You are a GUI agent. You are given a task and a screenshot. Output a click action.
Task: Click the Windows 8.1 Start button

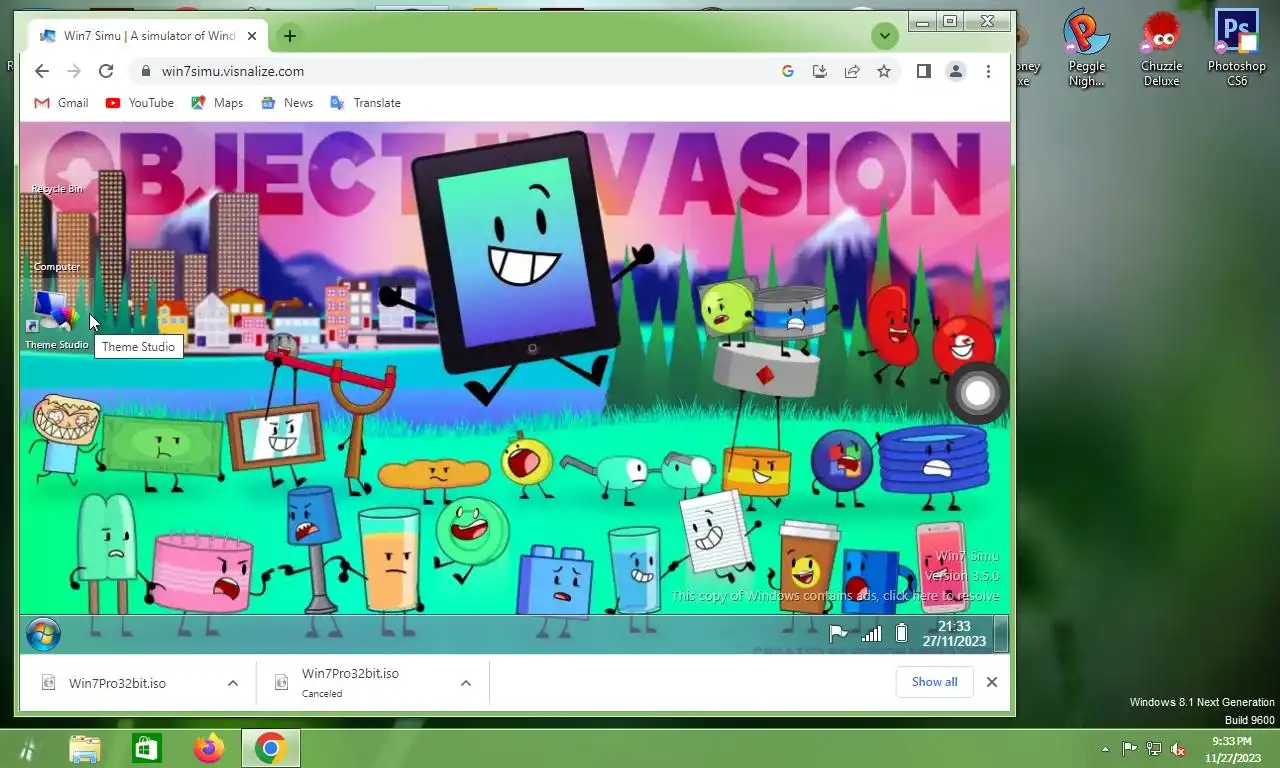click(26, 748)
